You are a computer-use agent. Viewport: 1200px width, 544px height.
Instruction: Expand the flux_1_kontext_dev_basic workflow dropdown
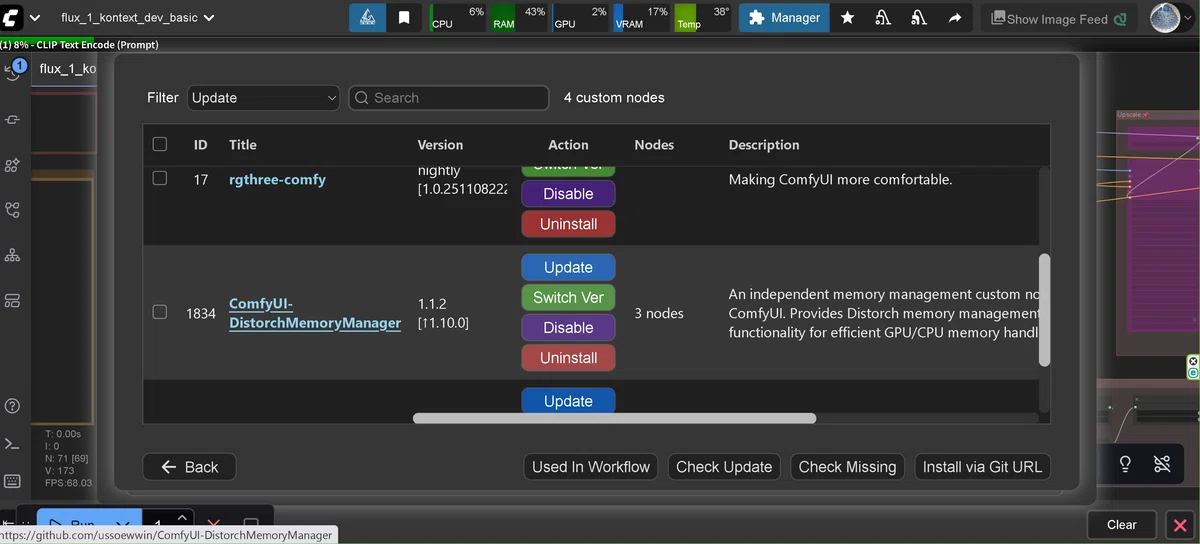137,18
